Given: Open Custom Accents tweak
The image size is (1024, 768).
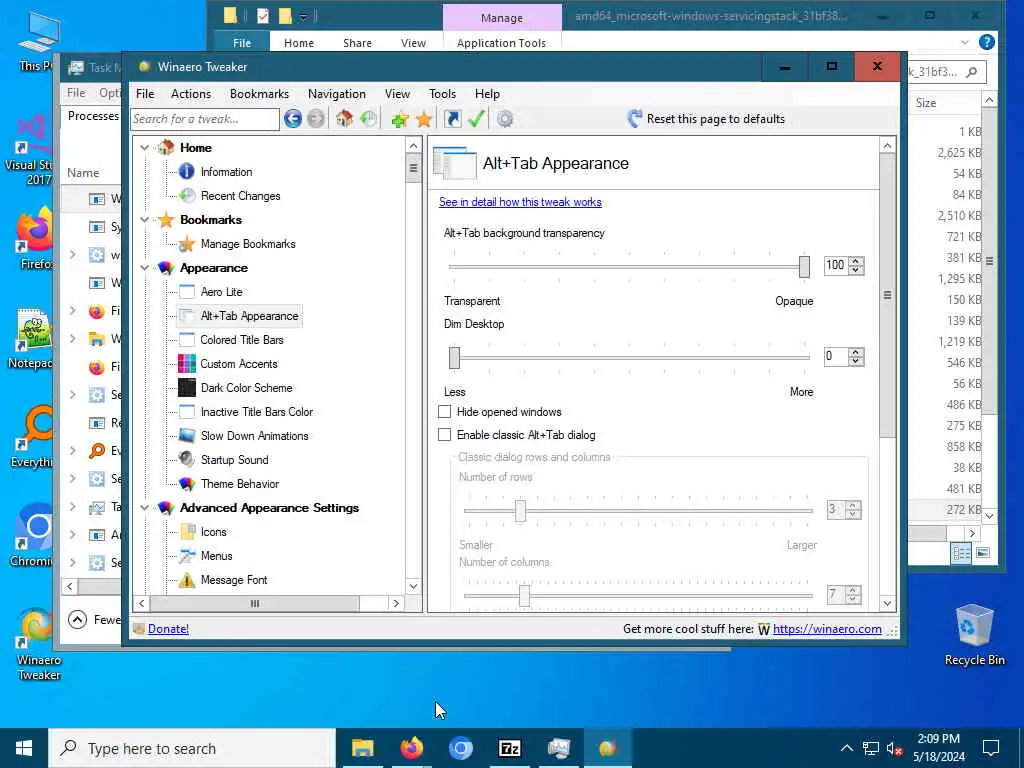Looking at the screenshot, I should coord(238,364).
